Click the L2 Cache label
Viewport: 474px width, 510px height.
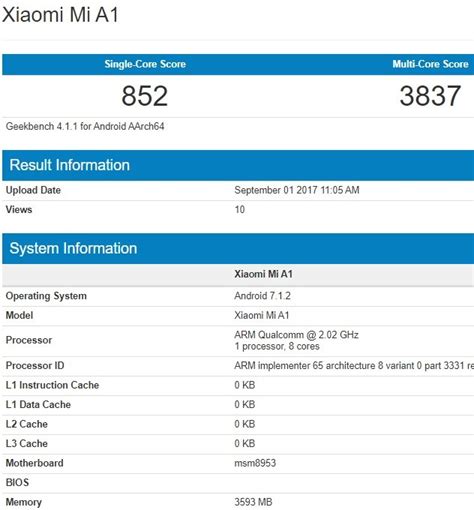click(x=27, y=424)
